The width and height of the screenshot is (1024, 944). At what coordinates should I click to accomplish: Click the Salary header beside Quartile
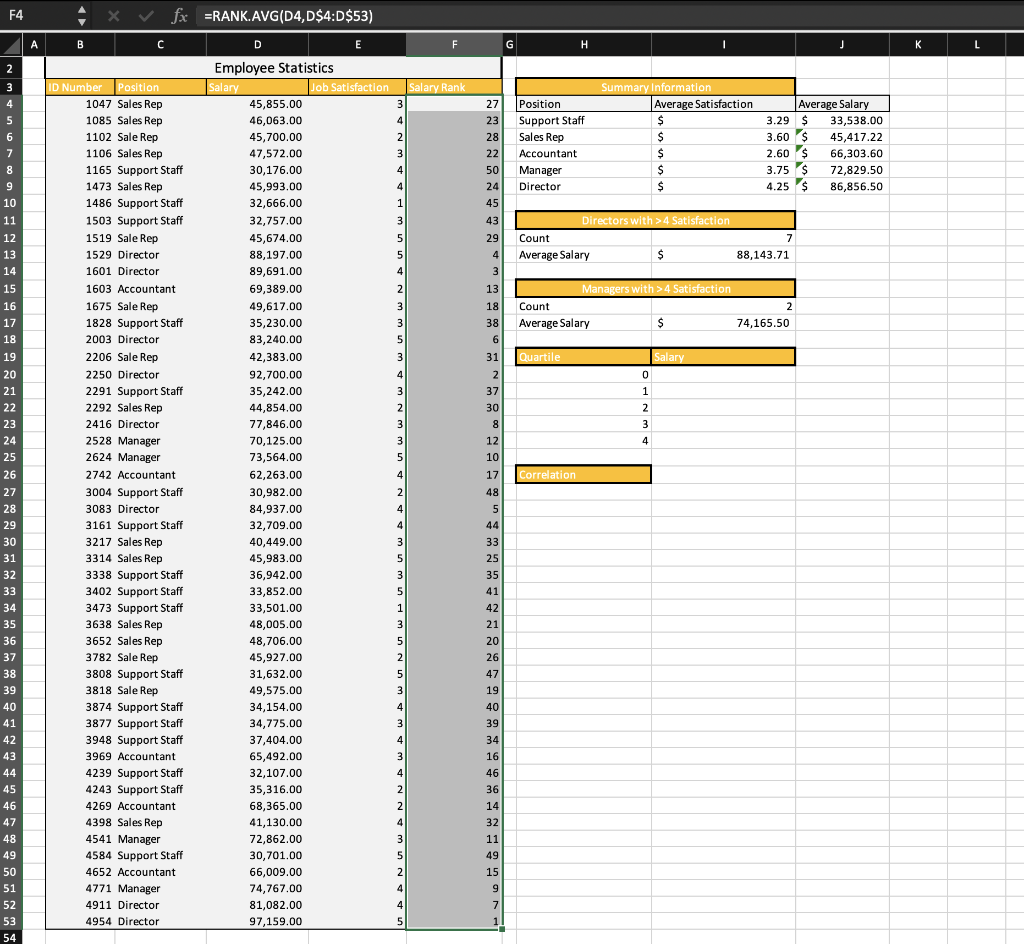pos(724,357)
